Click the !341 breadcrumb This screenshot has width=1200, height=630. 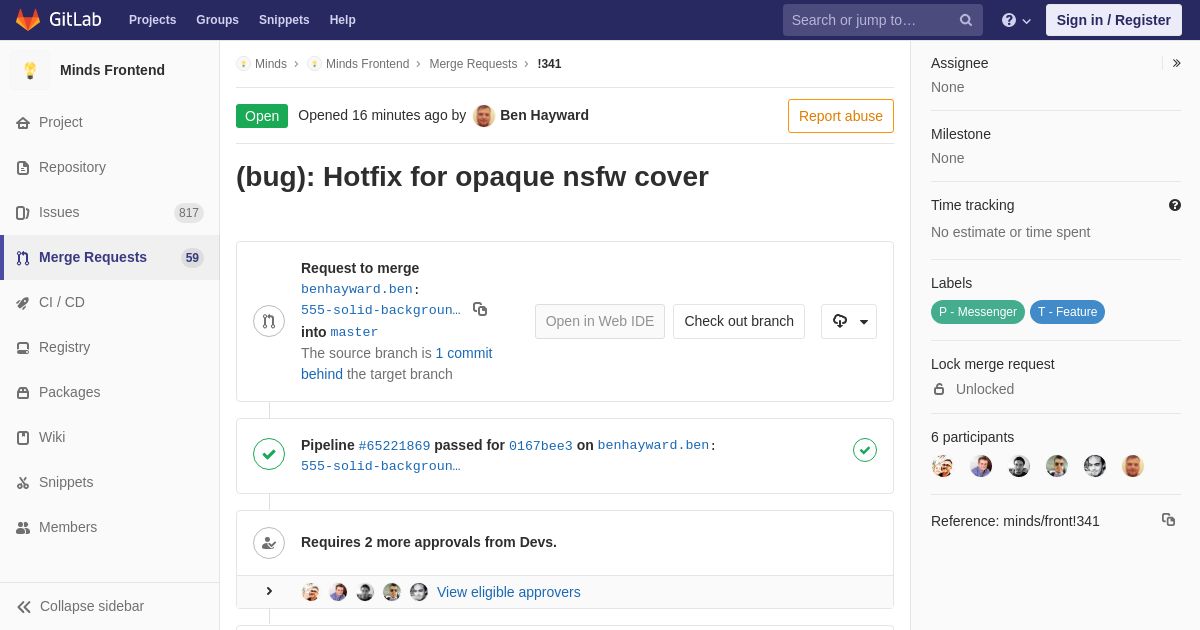pyautogui.click(x=549, y=64)
